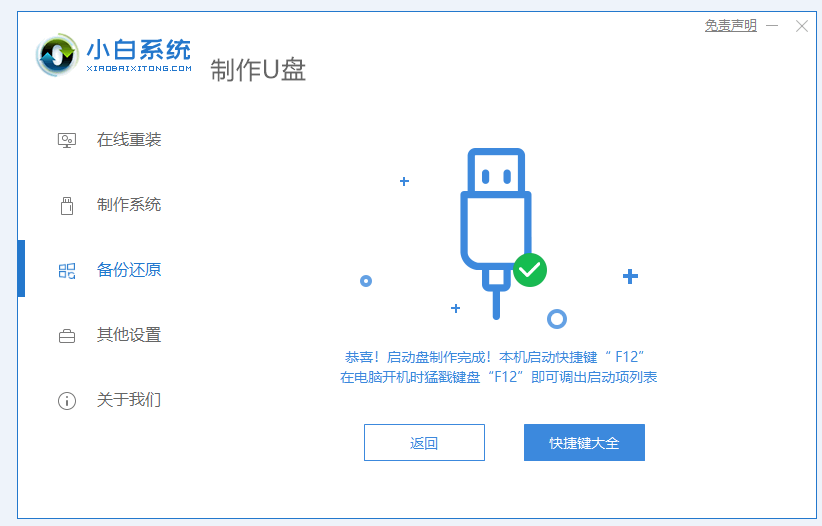
Task: Click the XIAOBAIXITONG.COM brand text
Action: 139,68
